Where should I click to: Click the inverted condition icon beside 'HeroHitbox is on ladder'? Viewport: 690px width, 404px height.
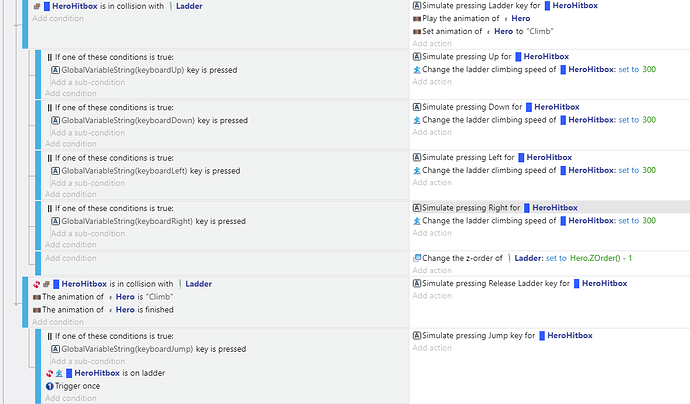(49, 373)
